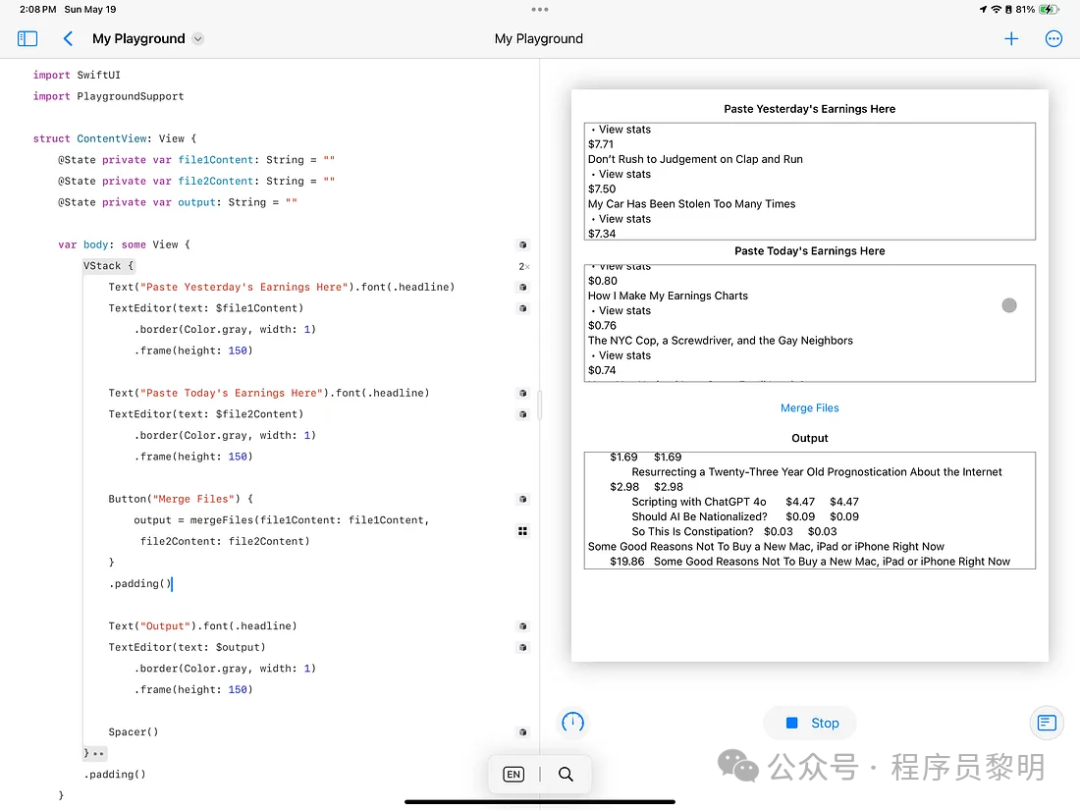Open result icon beside Text("Output") line

click(x=523, y=626)
